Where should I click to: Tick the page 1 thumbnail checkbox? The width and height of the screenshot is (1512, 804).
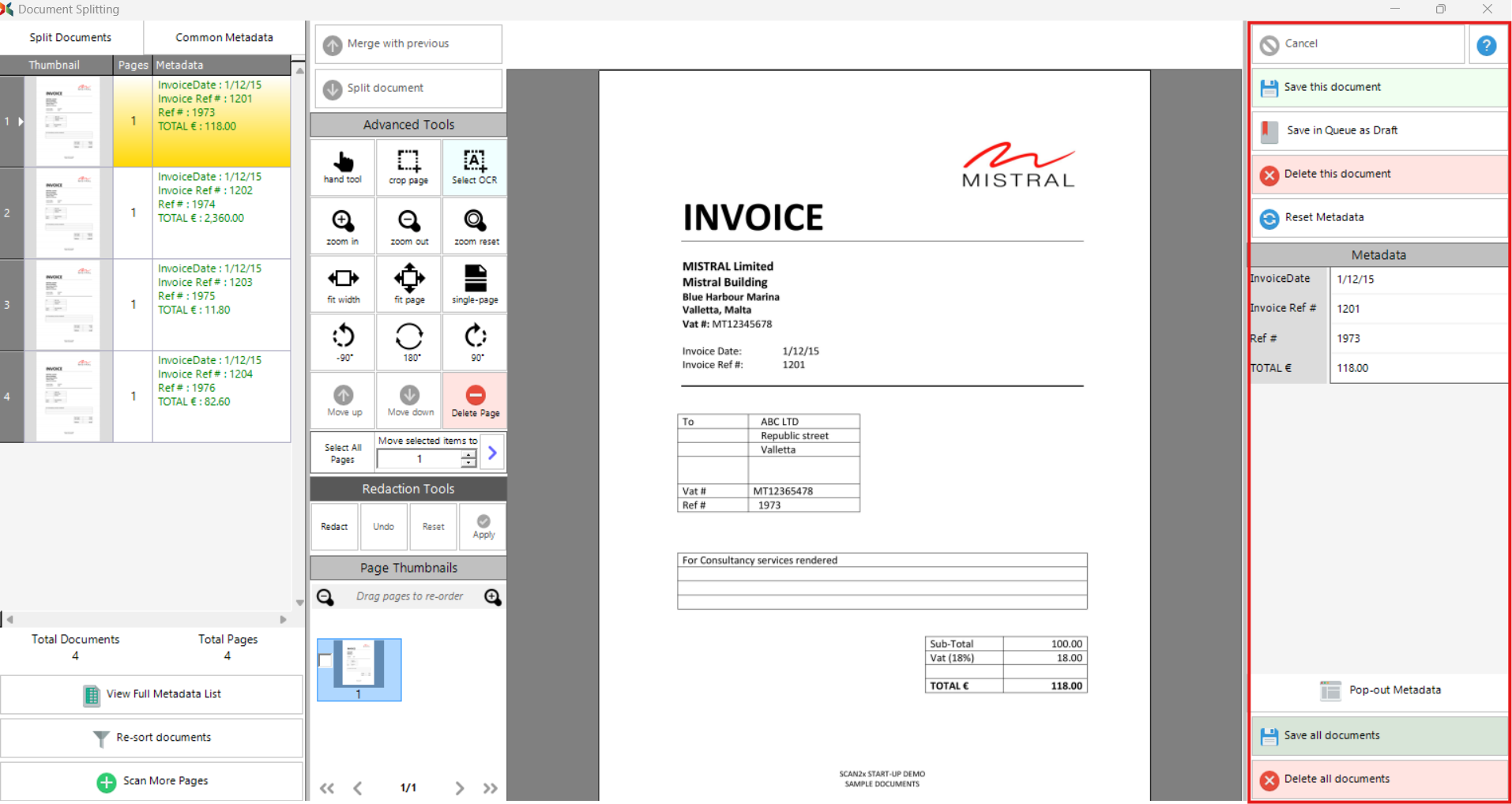click(325, 660)
